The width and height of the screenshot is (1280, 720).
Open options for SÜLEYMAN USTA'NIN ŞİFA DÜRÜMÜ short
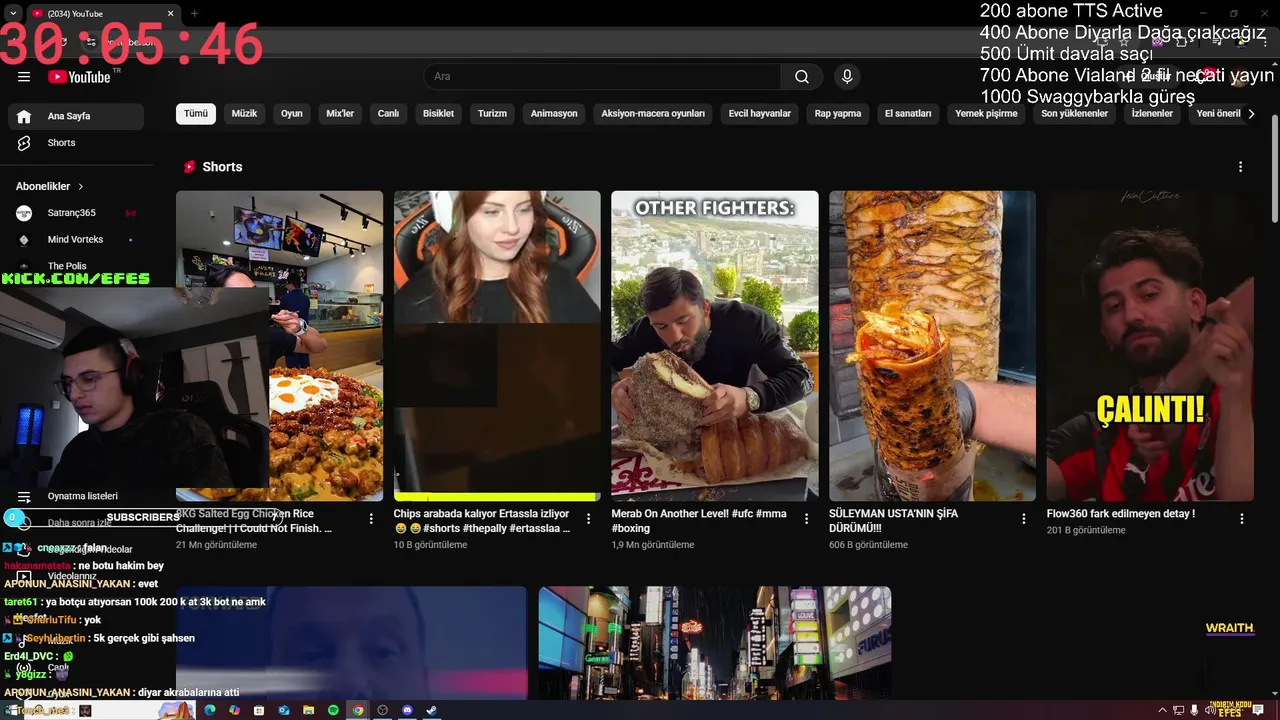1024,519
